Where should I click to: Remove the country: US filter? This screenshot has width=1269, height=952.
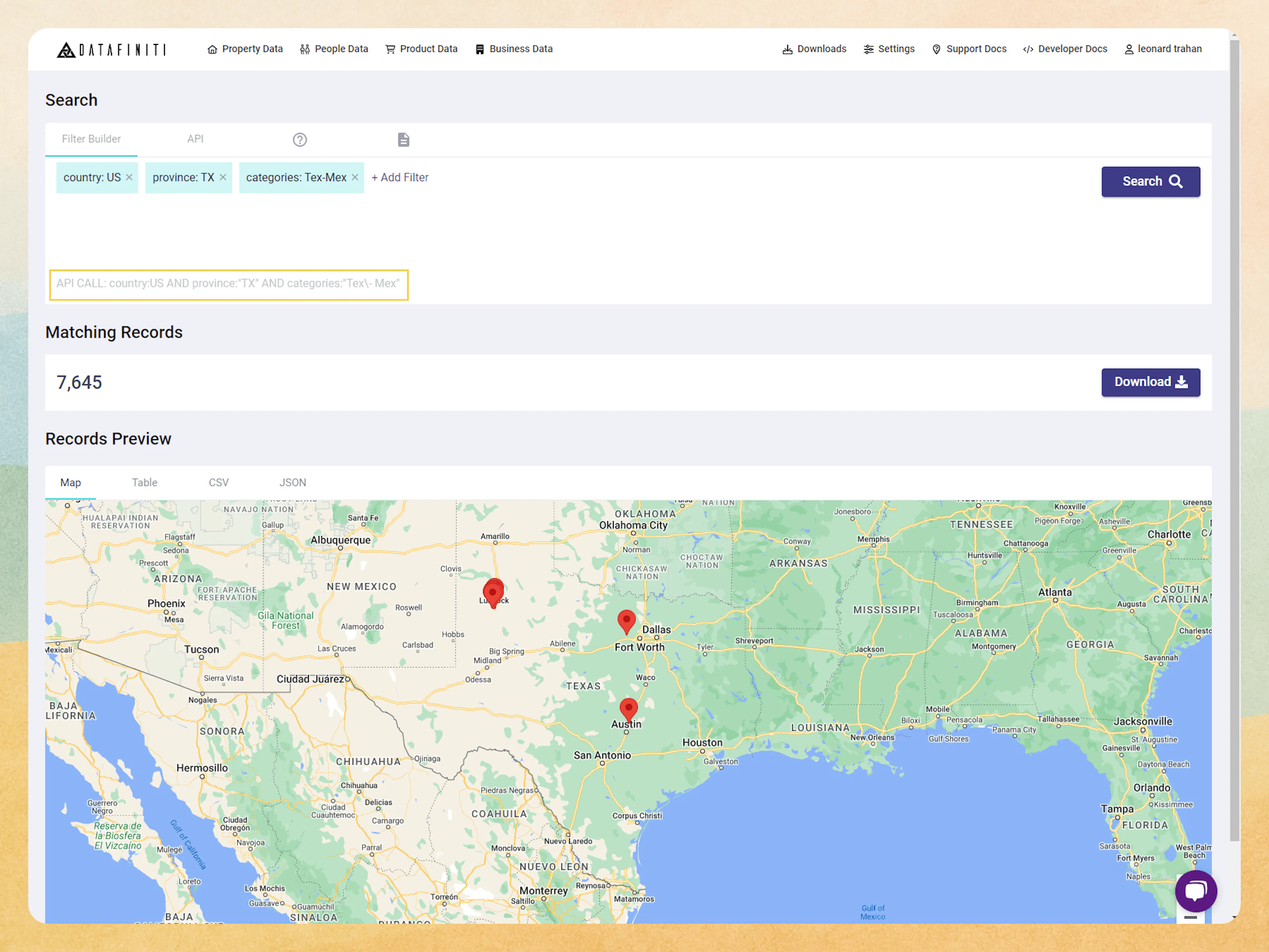coord(129,177)
